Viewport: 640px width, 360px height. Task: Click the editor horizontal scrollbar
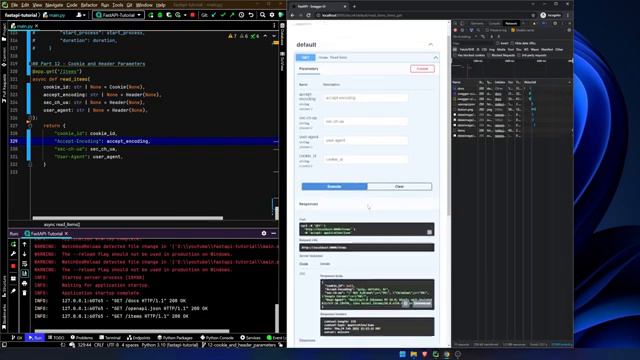[x=128, y=218]
